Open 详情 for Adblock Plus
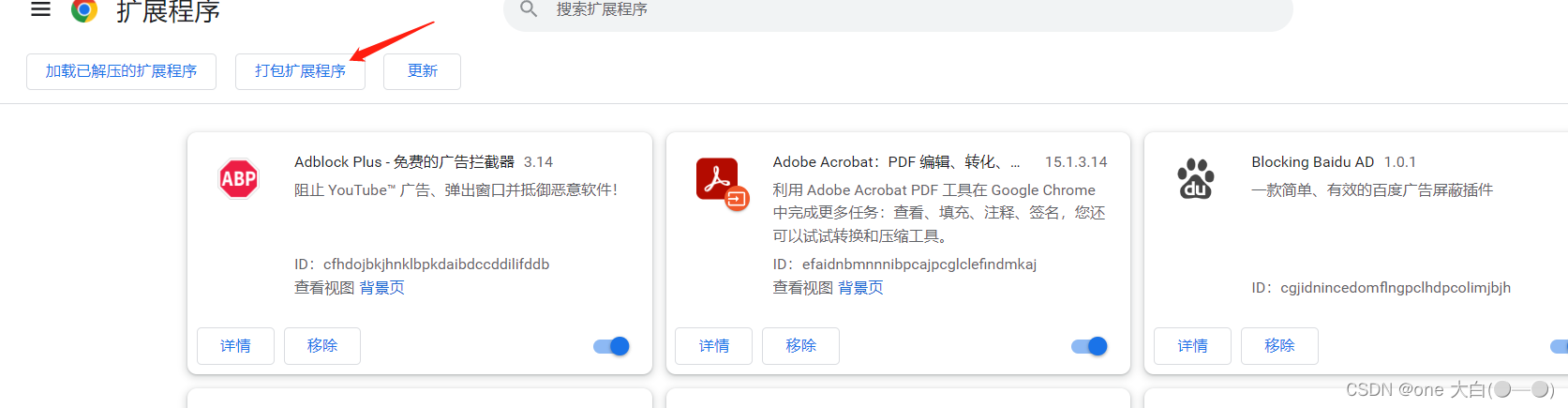Viewport: 1568px width, 408px height. 235,346
